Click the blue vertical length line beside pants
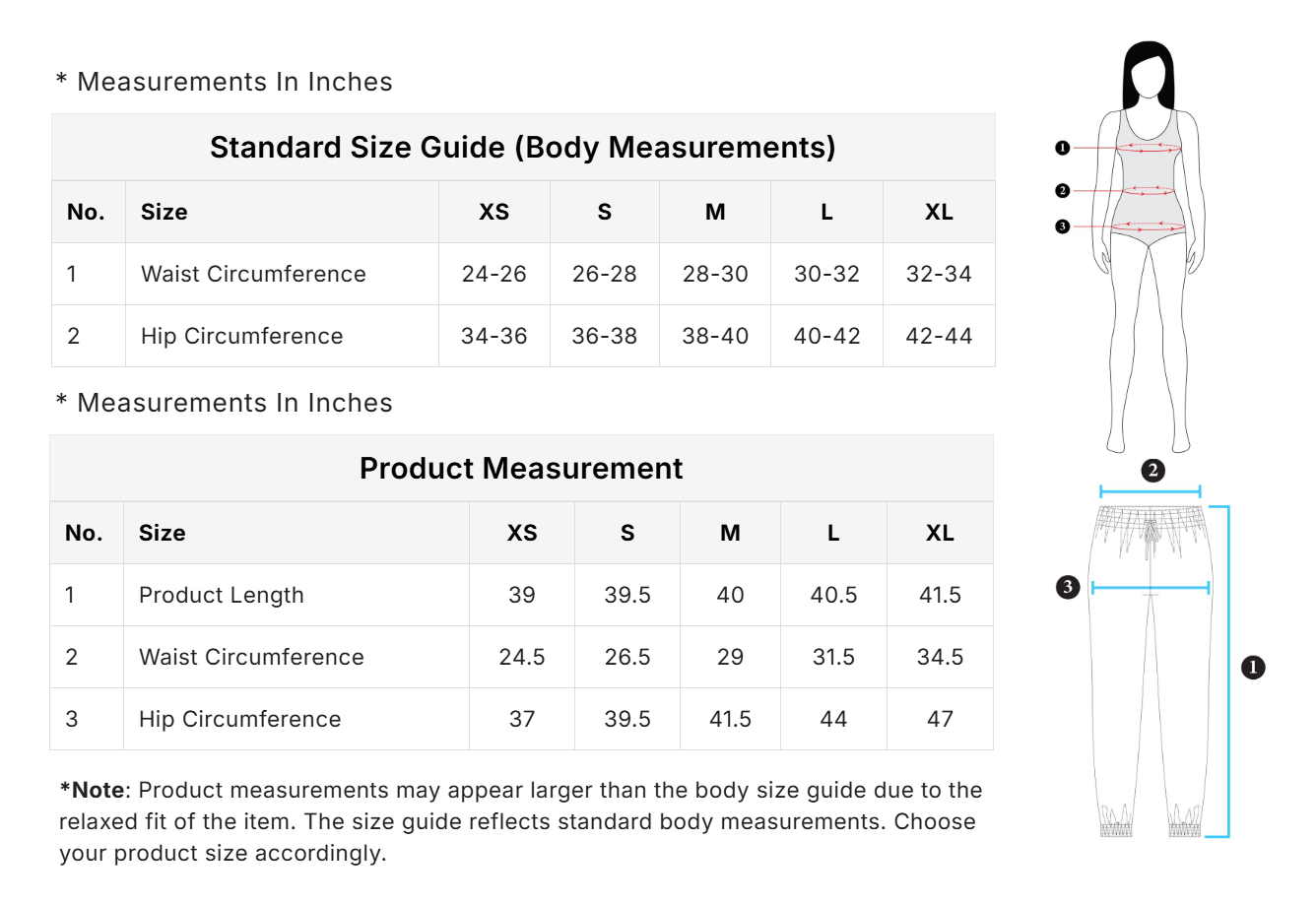Image resolution: width=1316 pixels, height=904 pixels. tap(1227, 670)
